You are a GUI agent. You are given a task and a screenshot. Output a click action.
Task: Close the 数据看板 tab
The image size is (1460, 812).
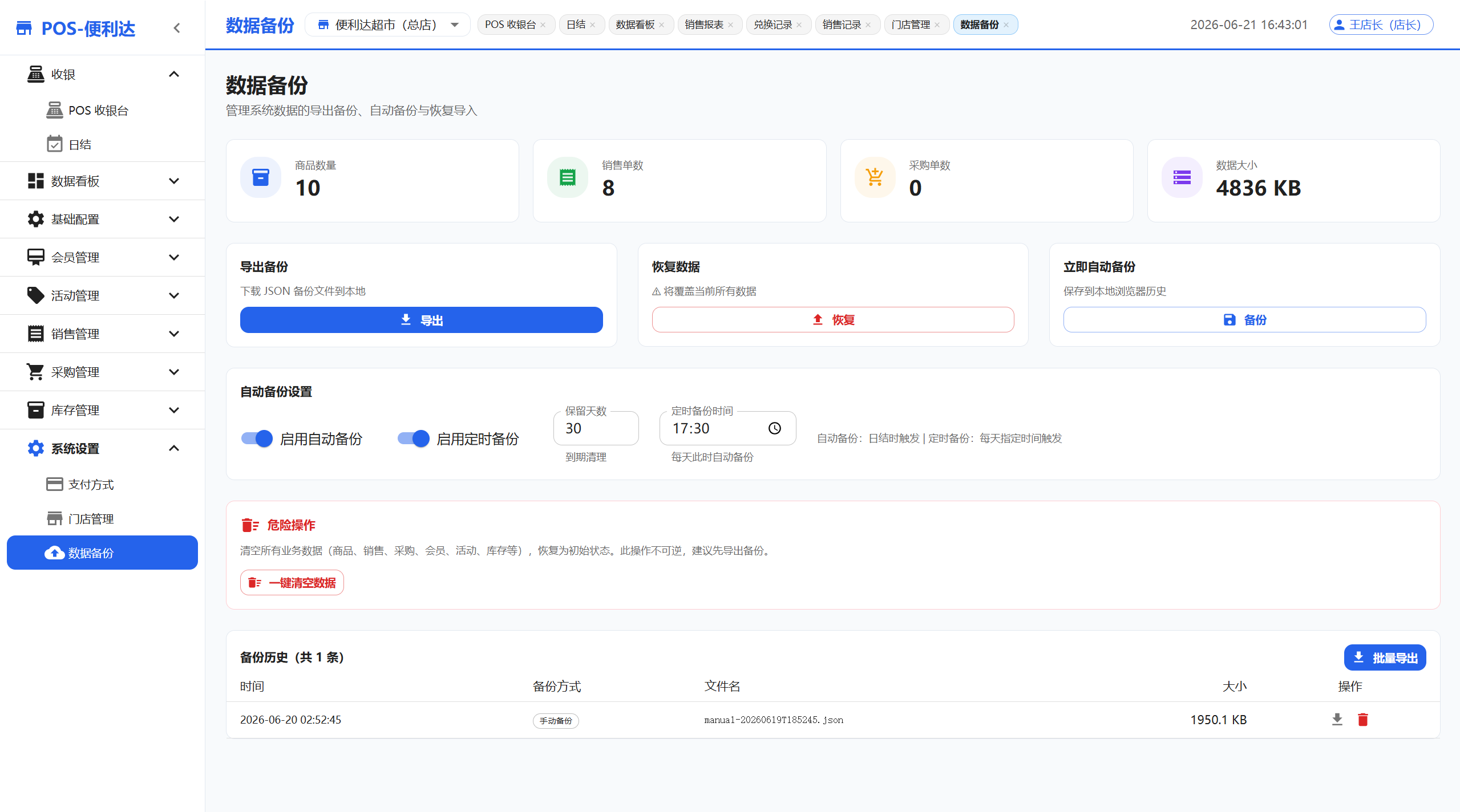click(662, 25)
